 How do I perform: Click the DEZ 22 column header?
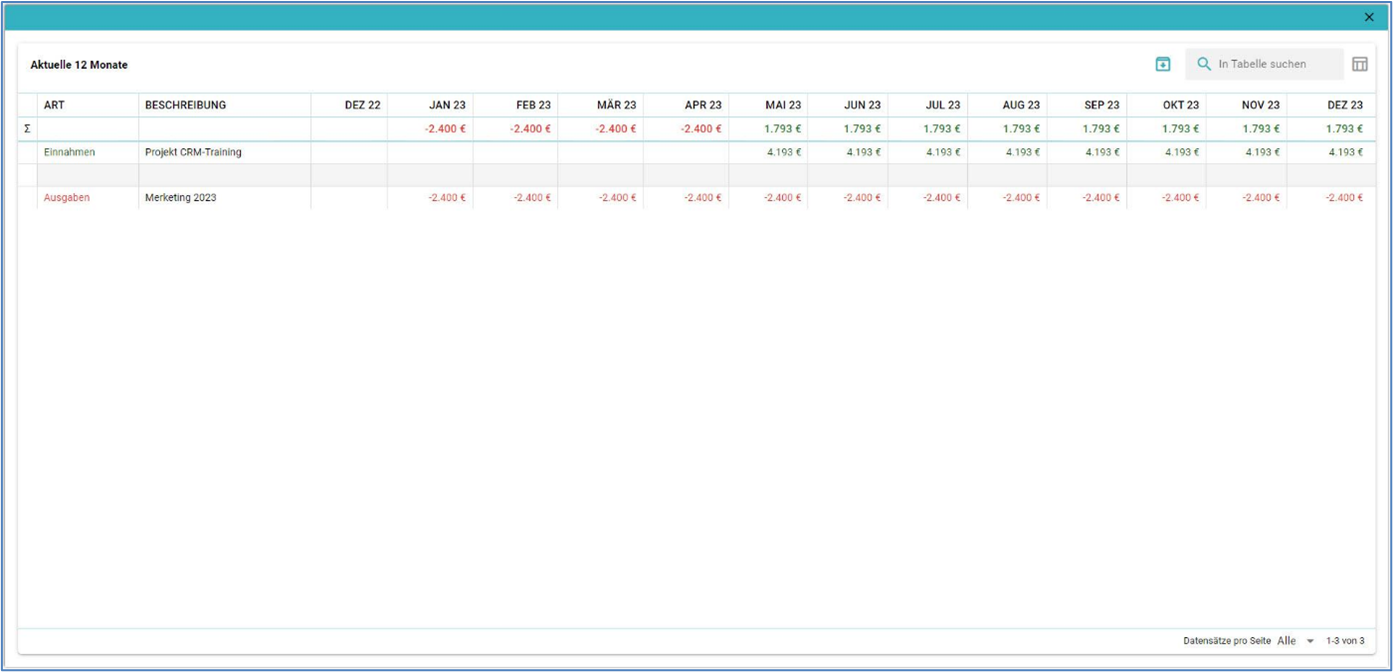(x=362, y=105)
